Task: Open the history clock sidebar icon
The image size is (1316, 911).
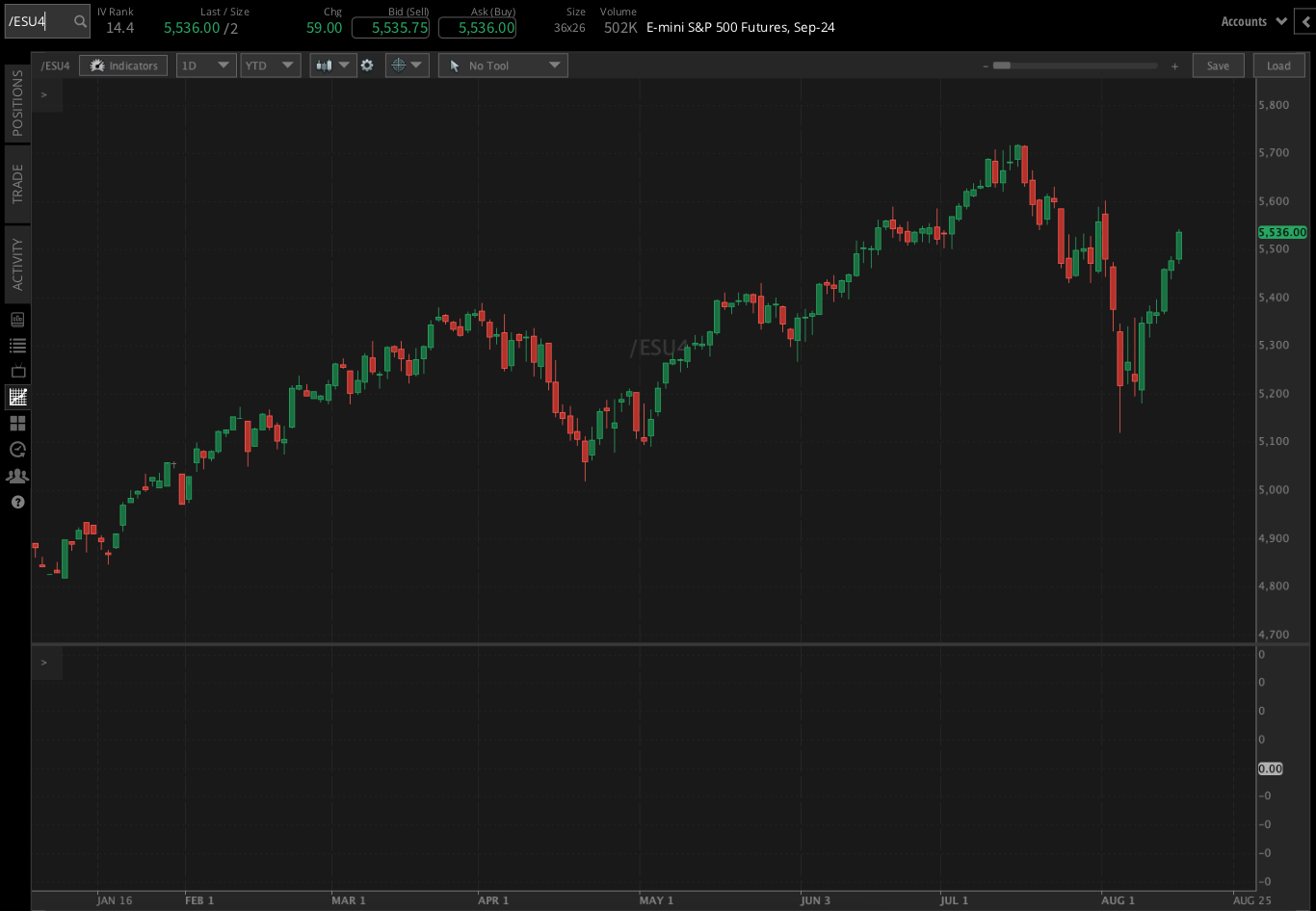Action: coord(16,449)
